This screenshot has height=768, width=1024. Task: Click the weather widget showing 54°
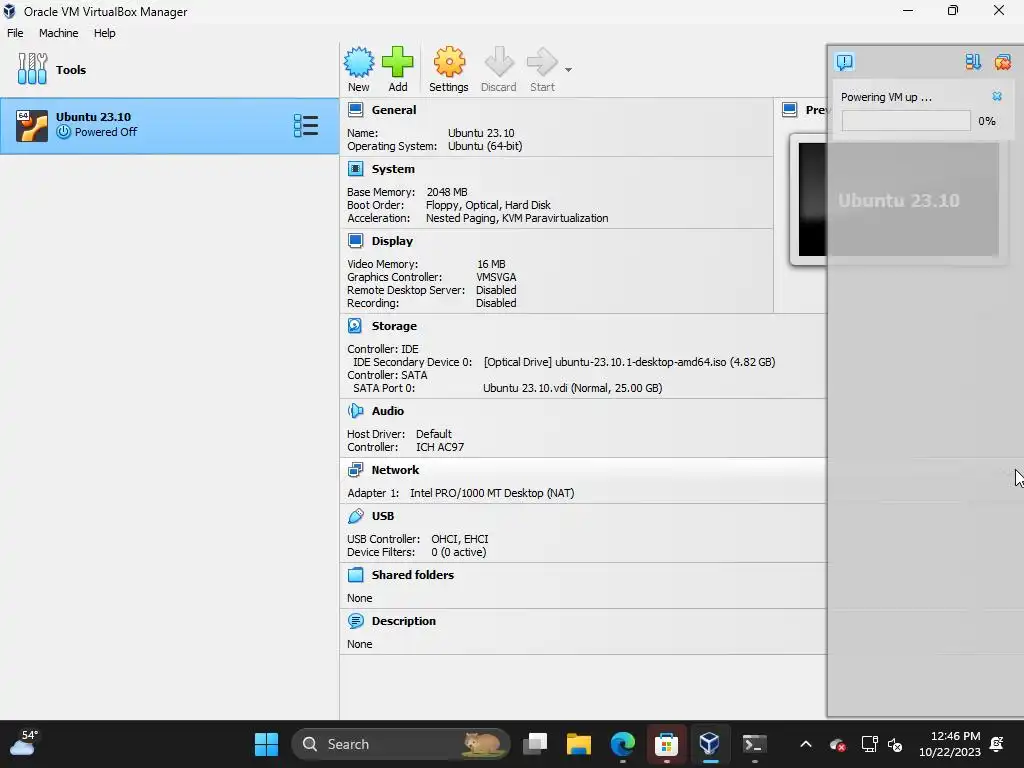24,743
